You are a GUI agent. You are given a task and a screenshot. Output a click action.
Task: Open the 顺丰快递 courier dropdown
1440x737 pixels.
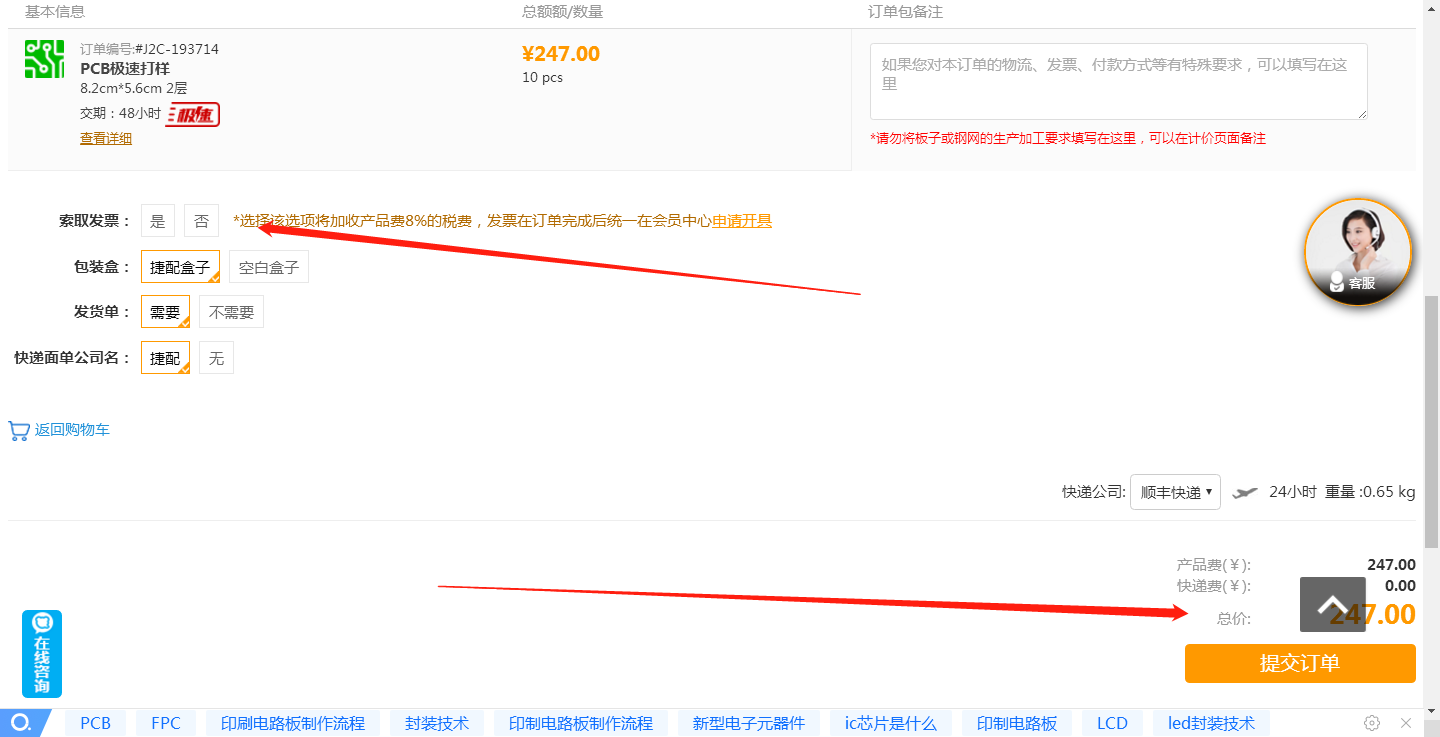click(1175, 492)
